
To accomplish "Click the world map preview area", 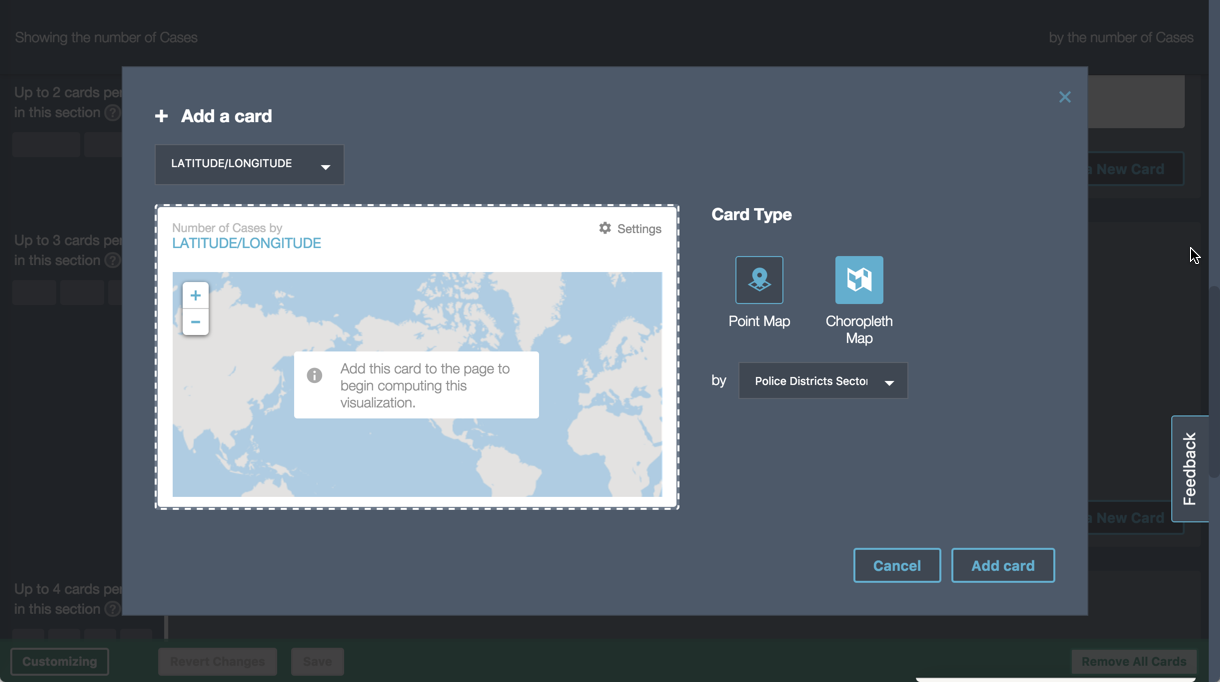I will [560, 450].
